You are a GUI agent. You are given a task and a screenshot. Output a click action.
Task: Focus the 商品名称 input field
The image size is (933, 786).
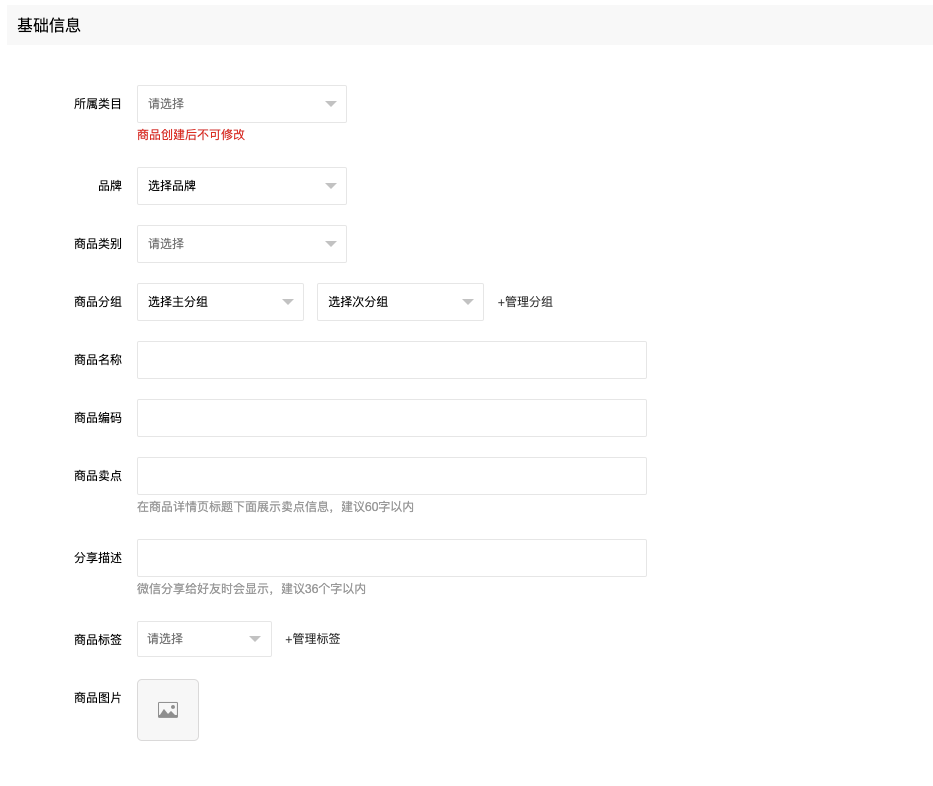point(392,360)
